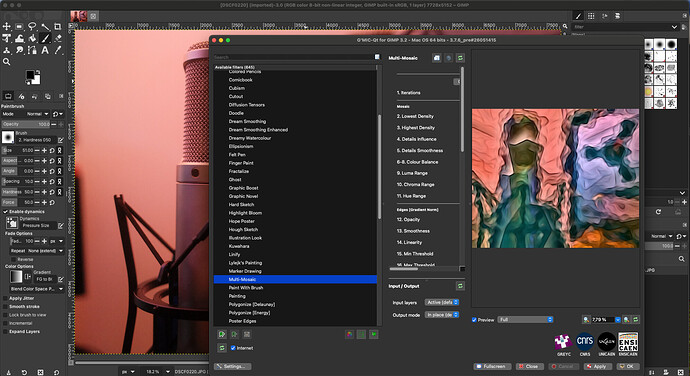Viewport: 690px width, 376px height.
Task: Select the Free Select lasso tool
Action: coord(32,27)
